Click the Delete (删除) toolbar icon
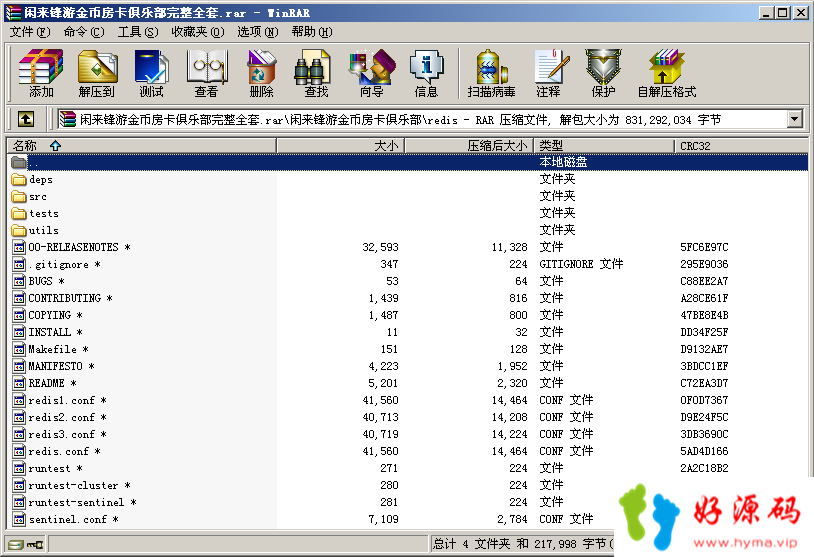 [261, 73]
